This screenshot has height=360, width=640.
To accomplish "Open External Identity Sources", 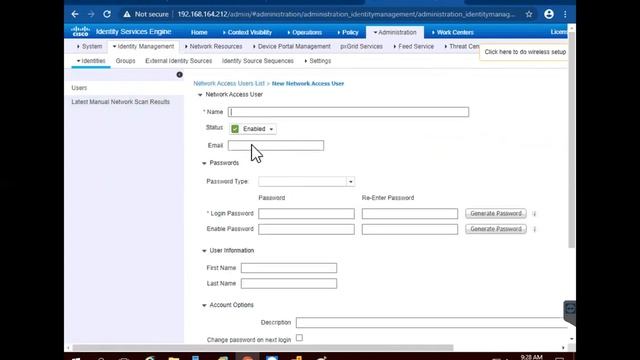I will [x=178, y=61].
